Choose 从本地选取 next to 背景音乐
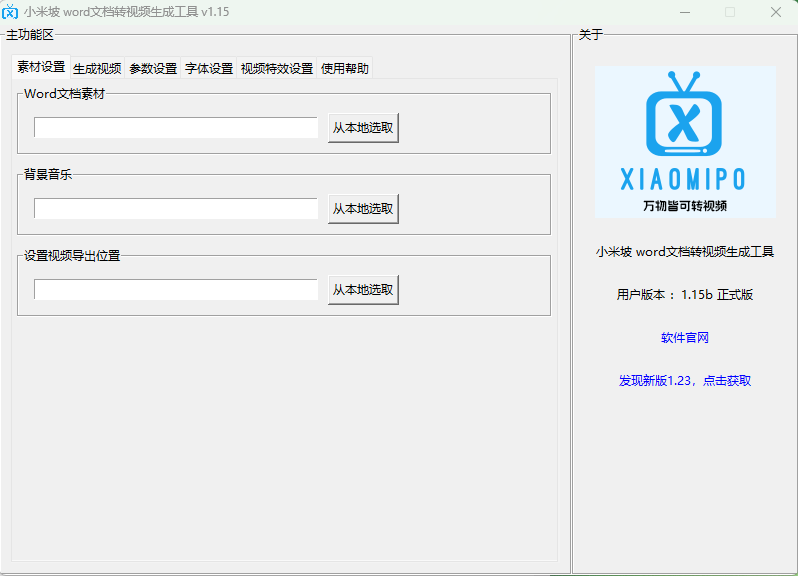 click(x=363, y=209)
